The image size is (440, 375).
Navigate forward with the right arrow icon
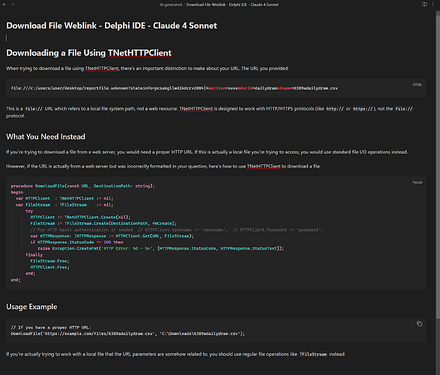[13, 5]
